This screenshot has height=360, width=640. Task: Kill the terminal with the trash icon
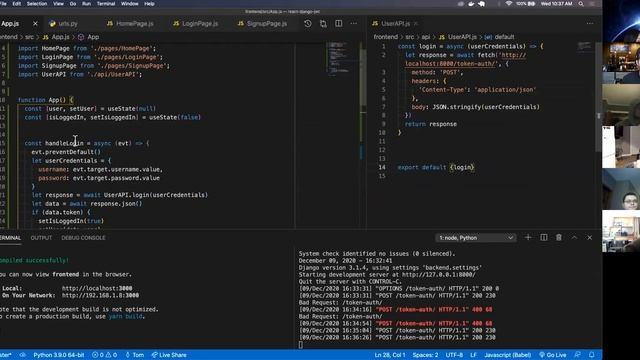tap(559, 238)
